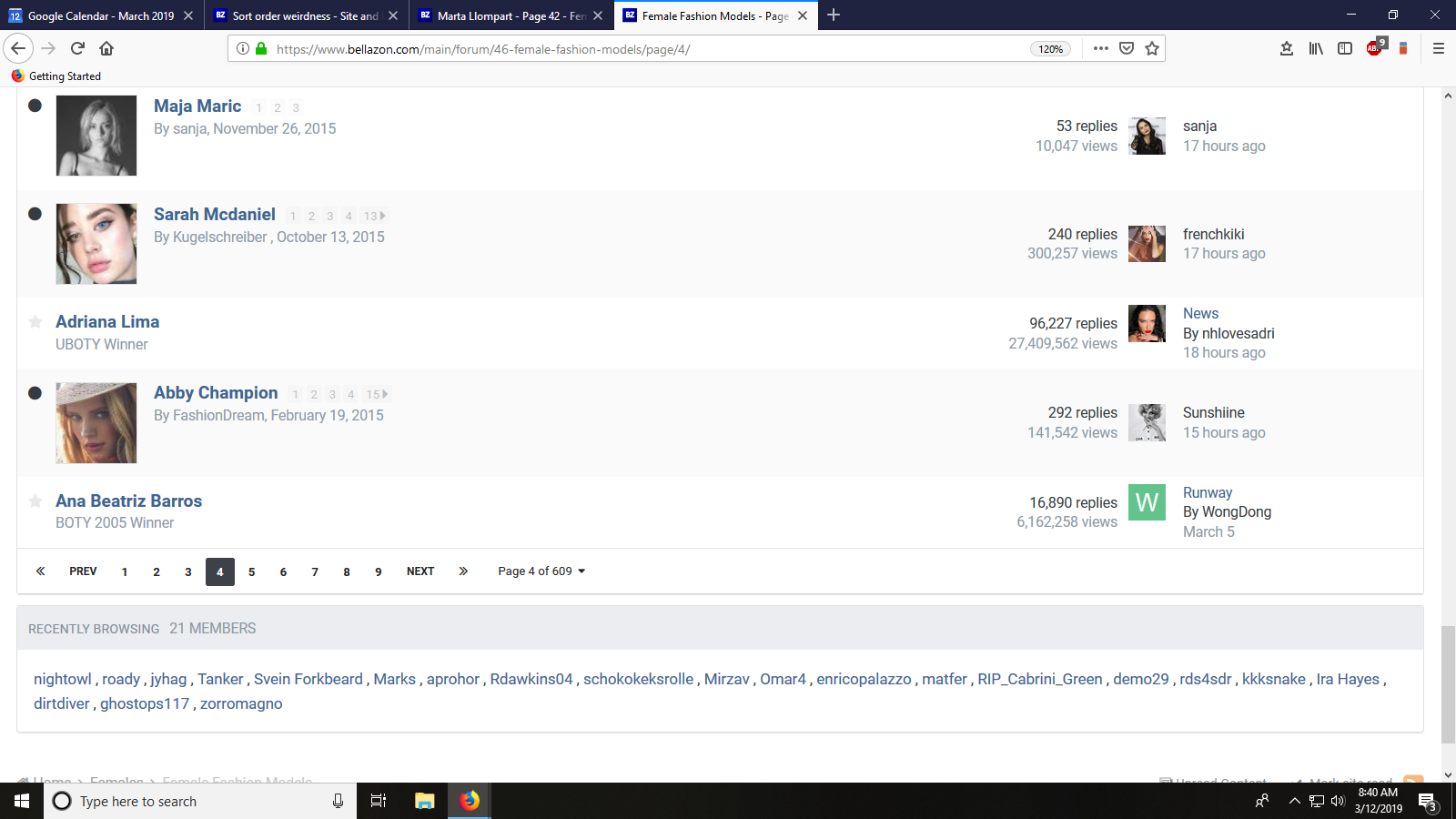Open Firefox hamburger menu
1456x819 pixels.
(x=1439, y=48)
